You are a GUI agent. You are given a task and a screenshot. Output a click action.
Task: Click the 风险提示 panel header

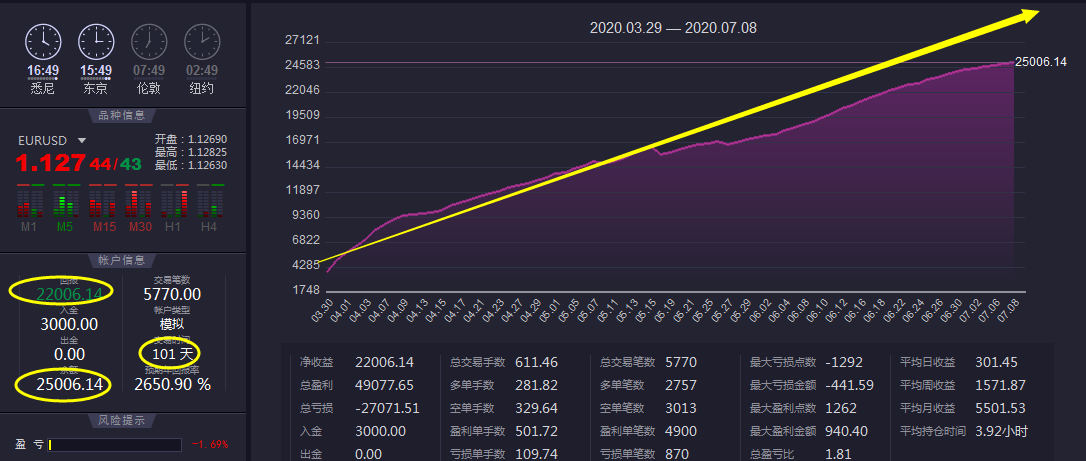(x=122, y=420)
